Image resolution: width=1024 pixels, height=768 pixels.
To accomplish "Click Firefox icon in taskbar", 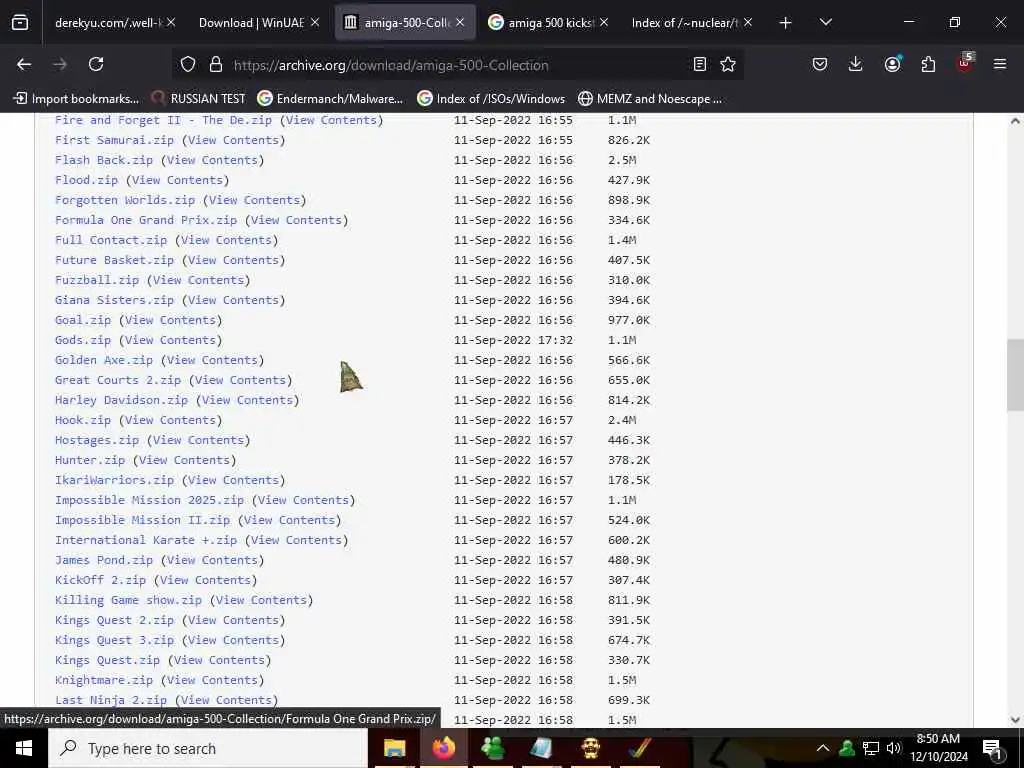I will point(443,748).
